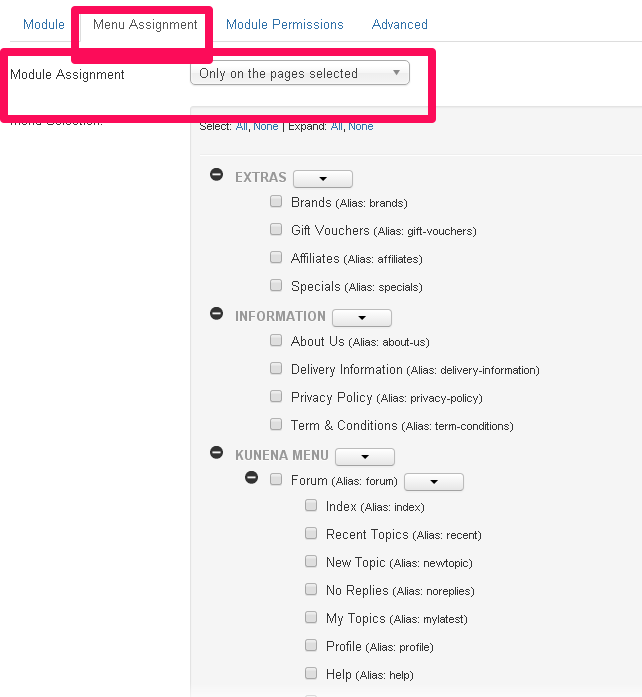Viewport: 642px width, 697px height.
Task: Collapse the Forum subtree minus icon
Action: [x=252, y=479]
